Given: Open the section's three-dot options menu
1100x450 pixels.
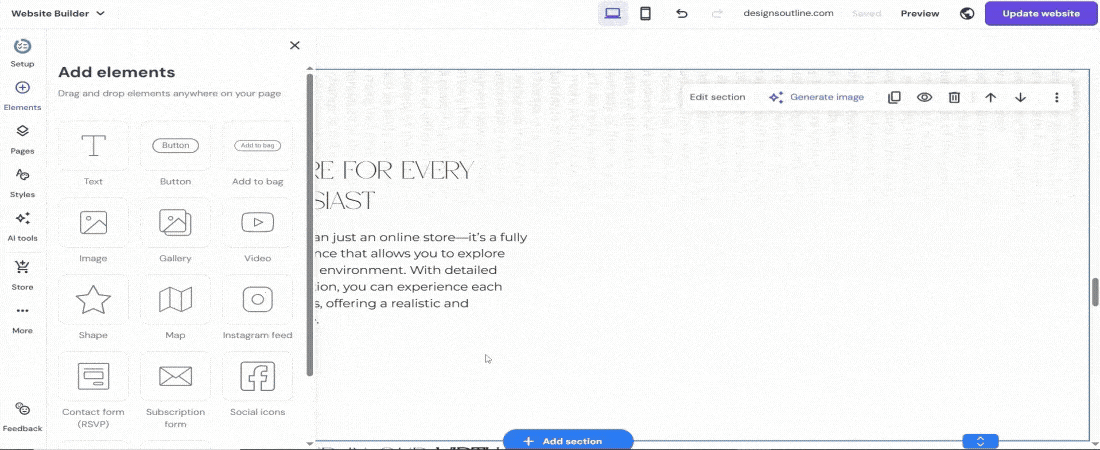Looking at the screenshot, I should [x=1057, y=98].
